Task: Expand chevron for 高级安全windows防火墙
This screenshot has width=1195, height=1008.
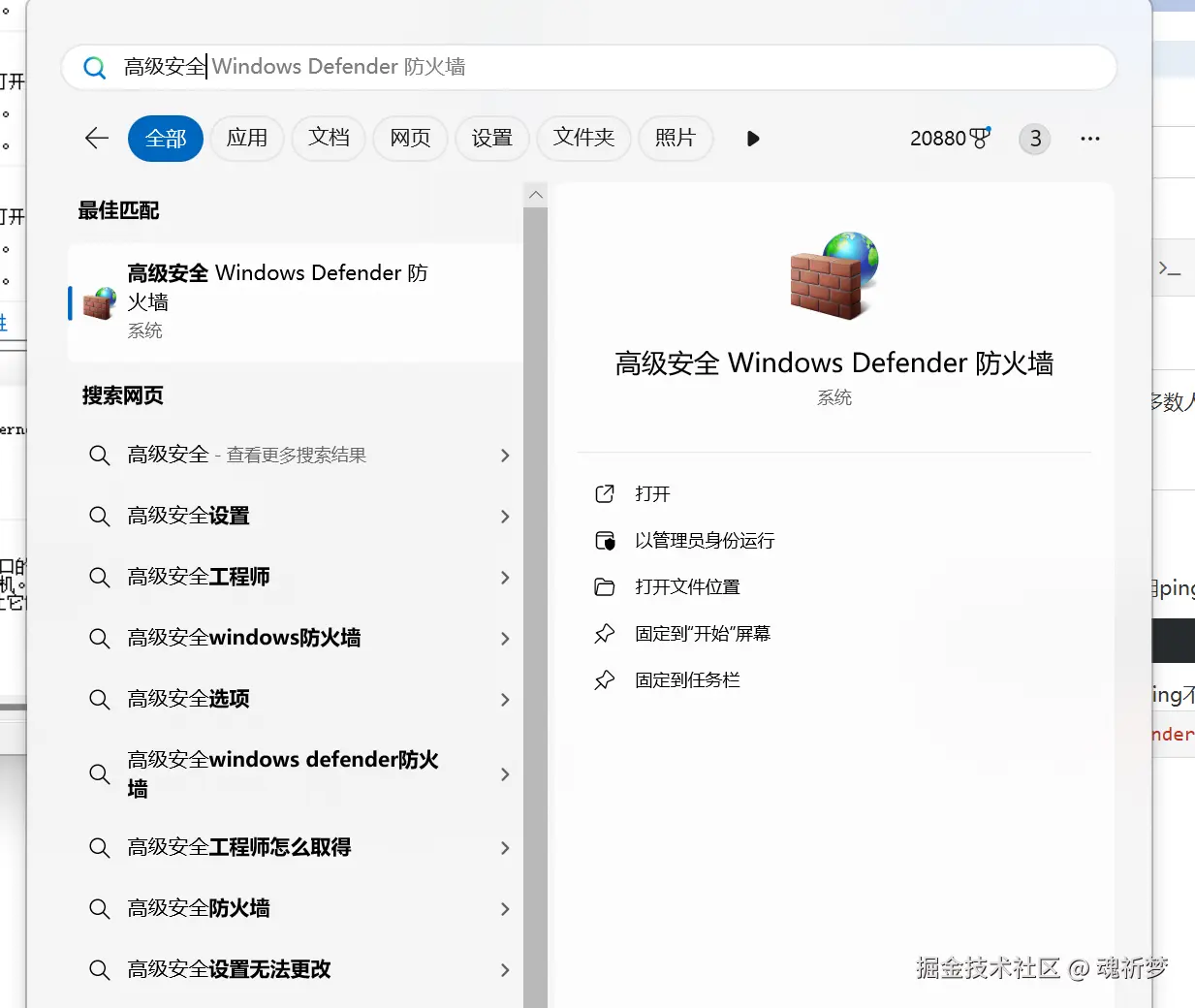Action: click(x=505, y=639)
